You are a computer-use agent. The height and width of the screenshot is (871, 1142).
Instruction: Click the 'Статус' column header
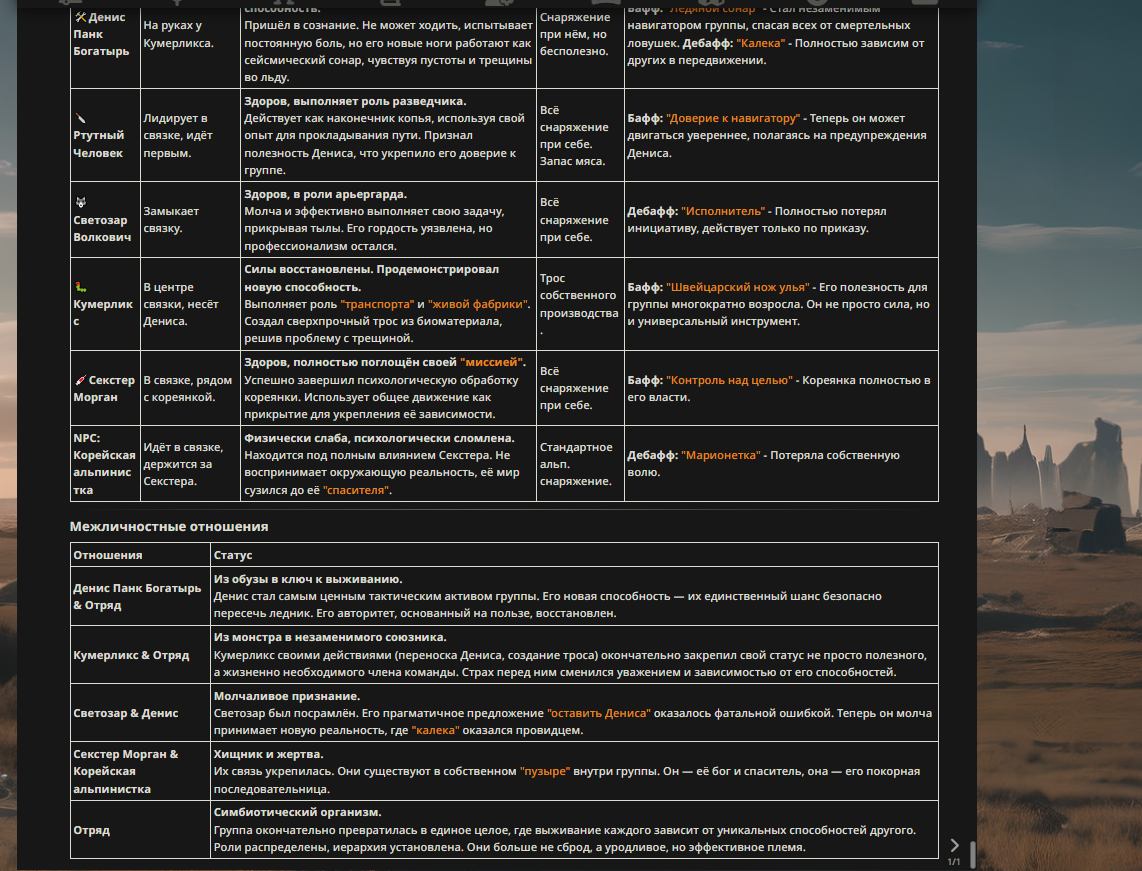[574, 555]
